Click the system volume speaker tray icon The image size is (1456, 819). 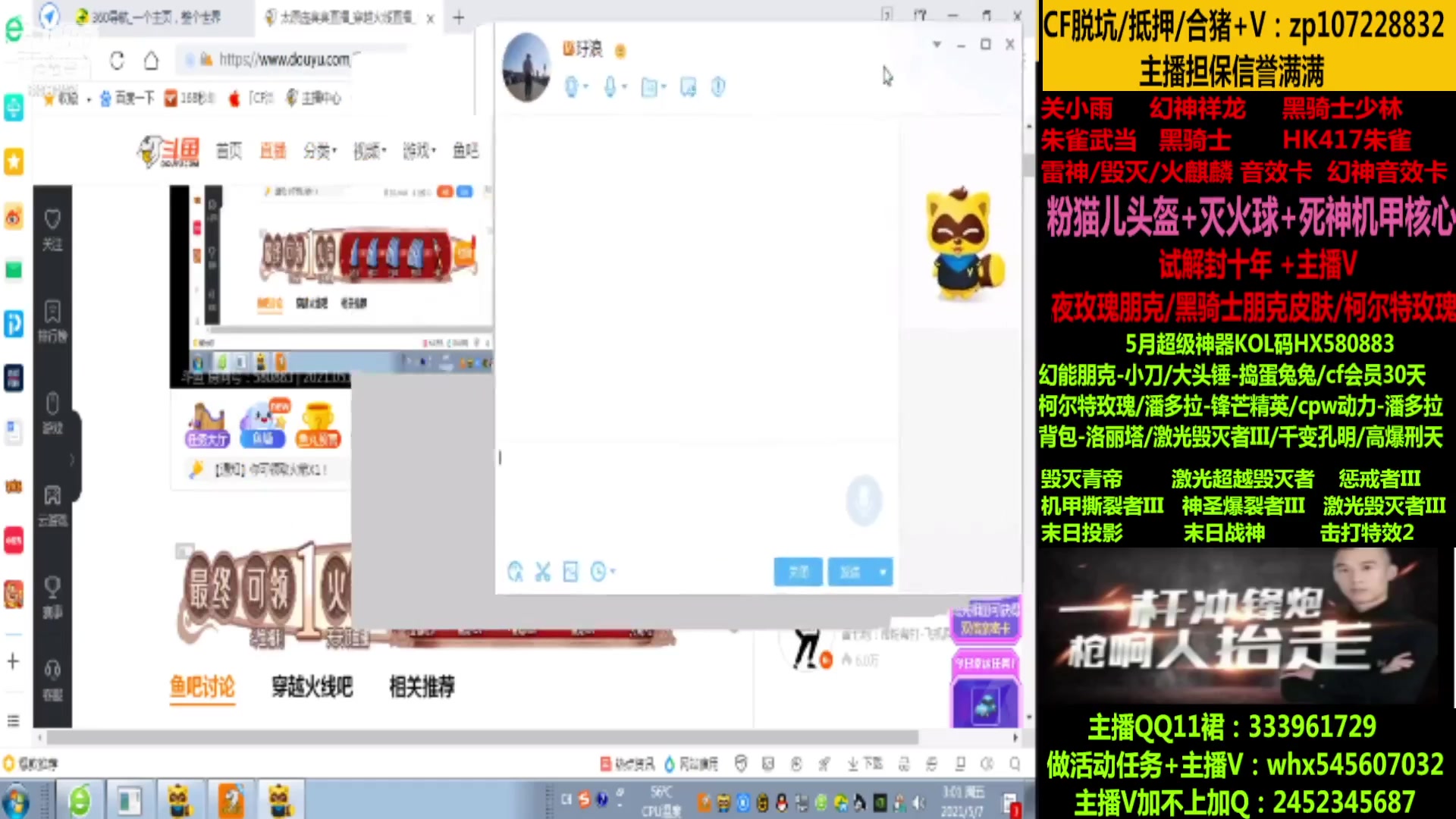[x=919, y=802]
